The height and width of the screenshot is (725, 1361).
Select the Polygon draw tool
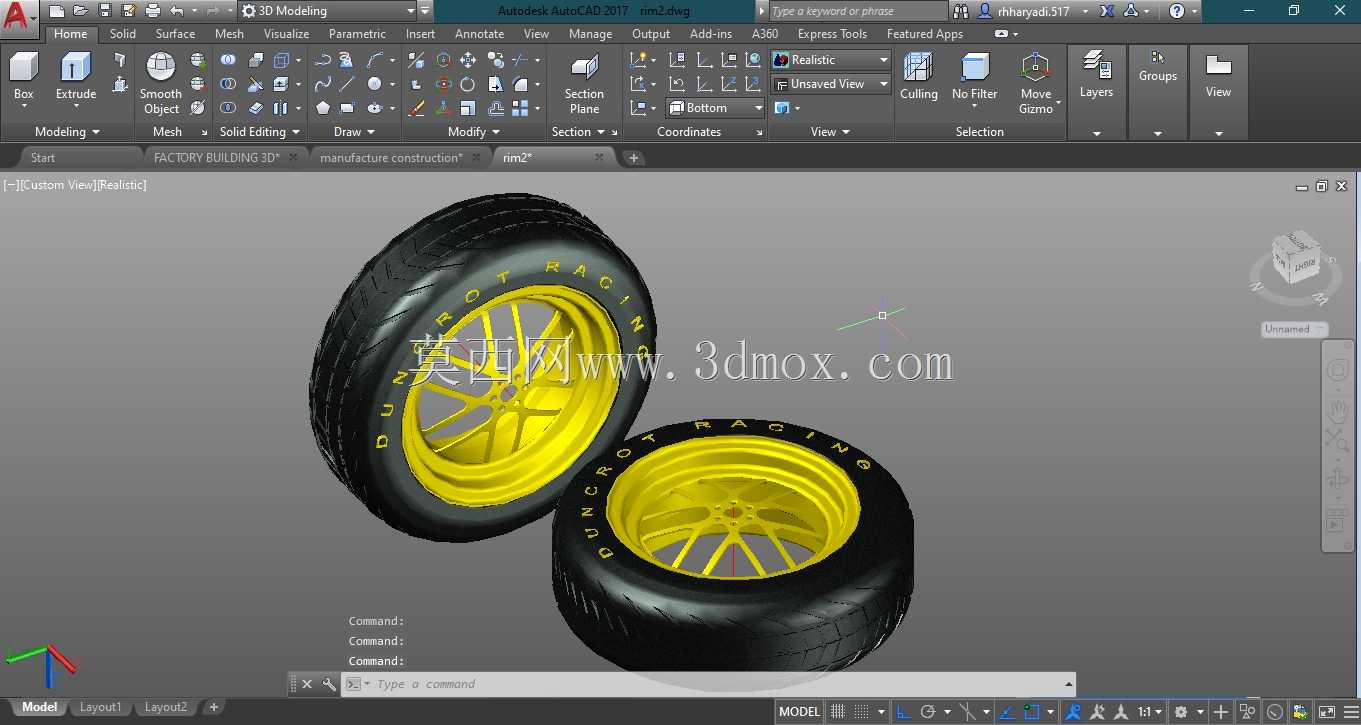click(x=322, y=108)
